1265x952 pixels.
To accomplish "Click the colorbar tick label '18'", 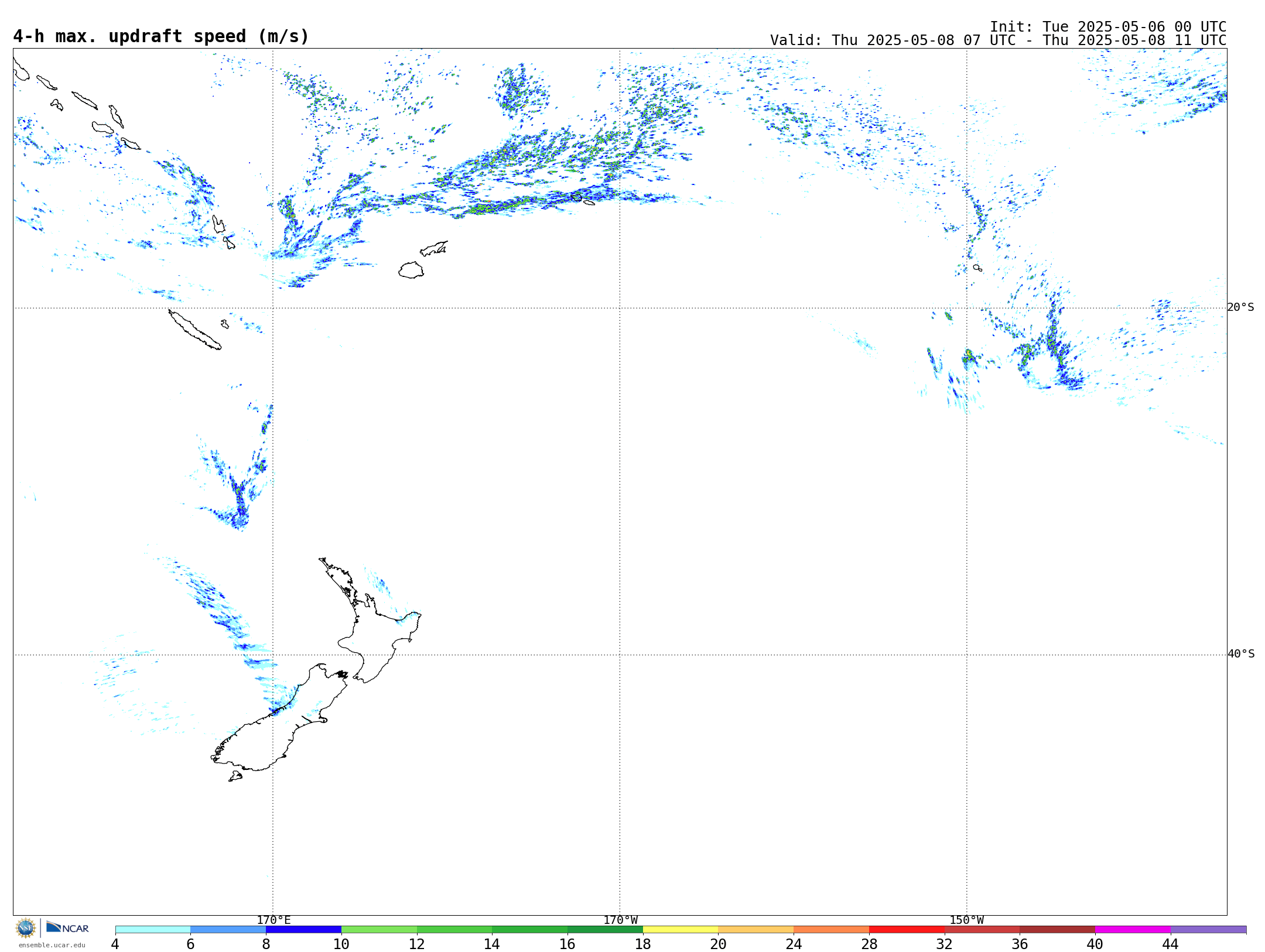I will pos(643,944).
